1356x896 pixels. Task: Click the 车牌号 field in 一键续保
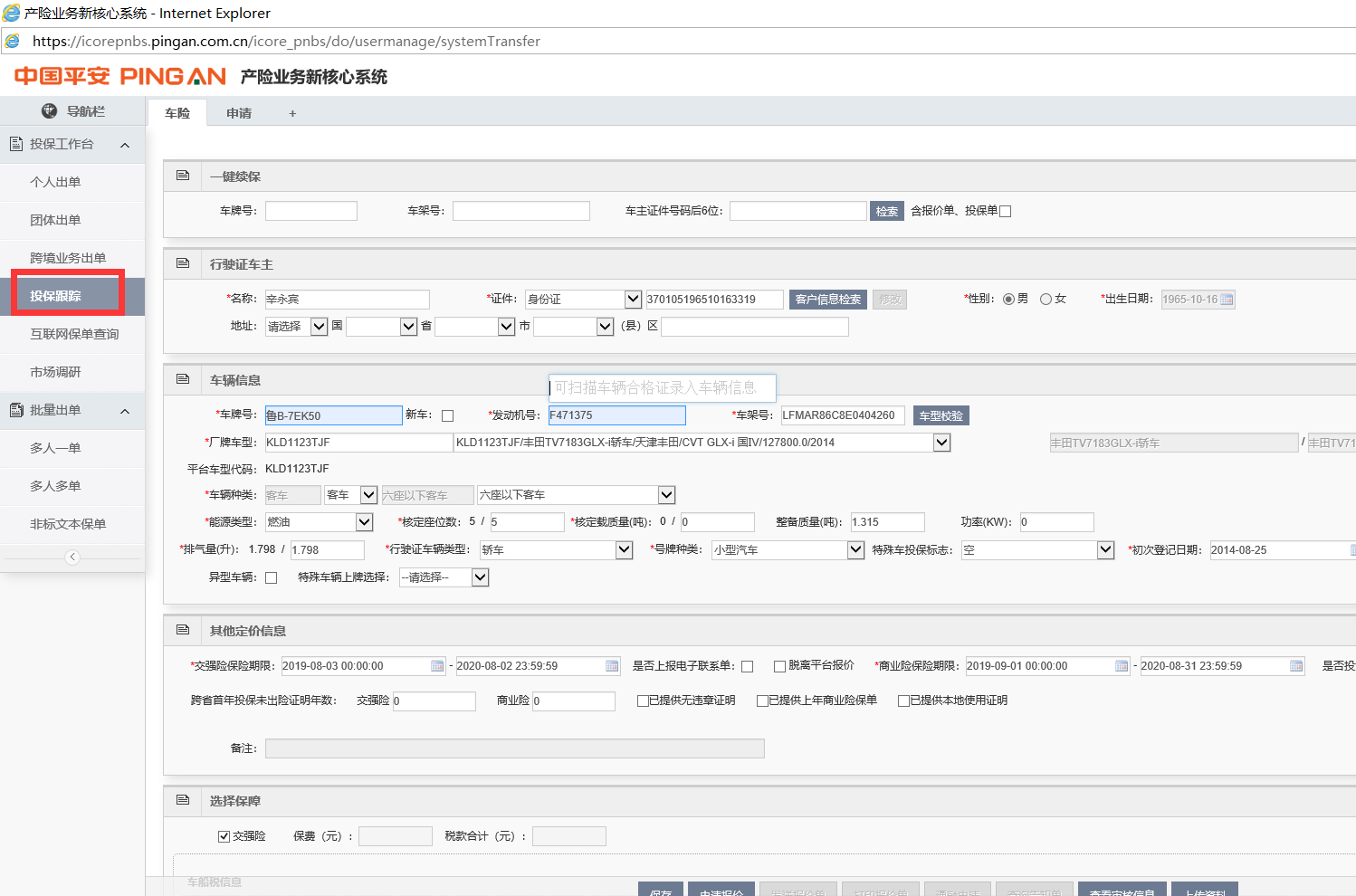click(x=310, y=211)
